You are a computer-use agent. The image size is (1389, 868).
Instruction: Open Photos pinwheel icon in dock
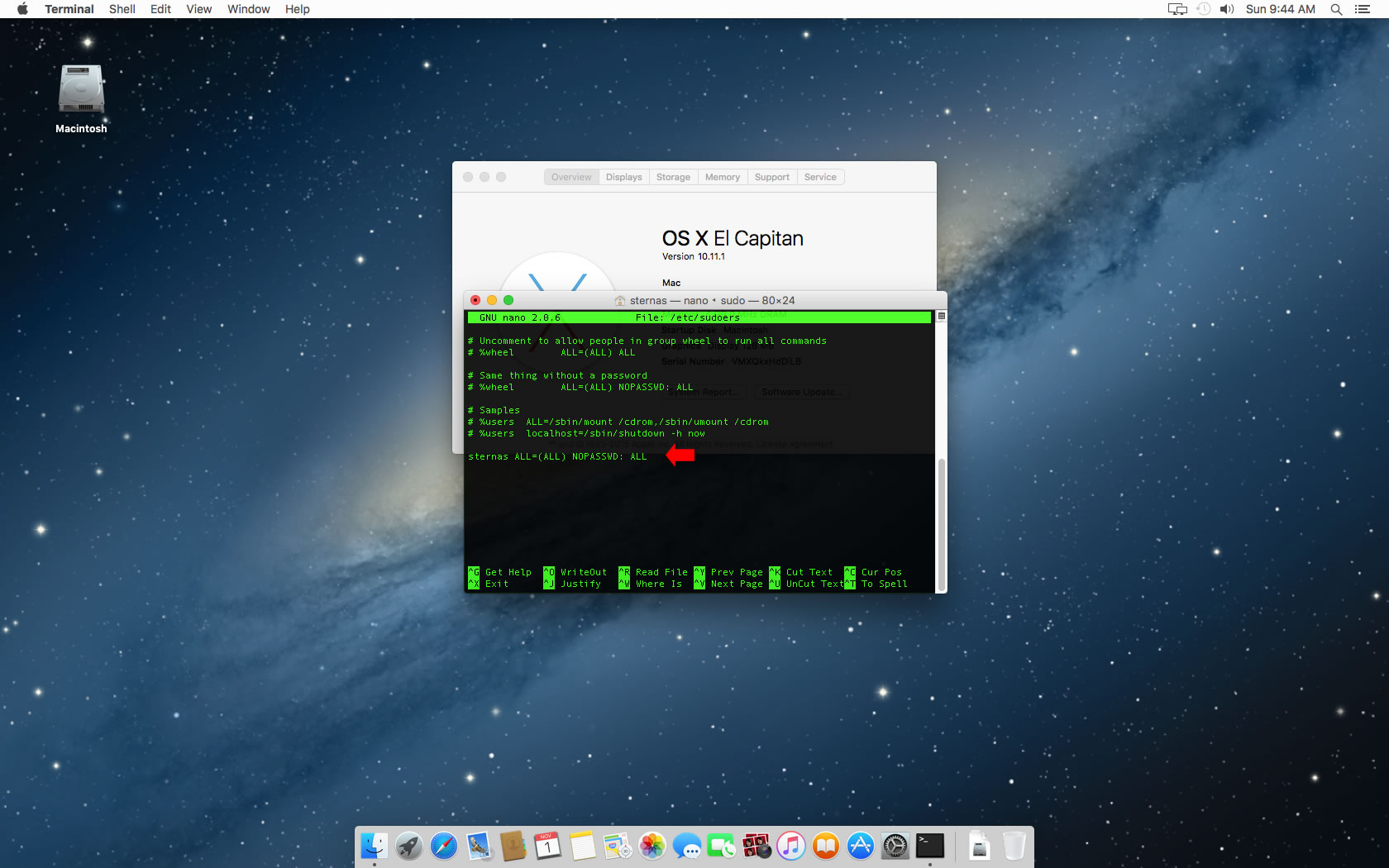pos(652,846)
